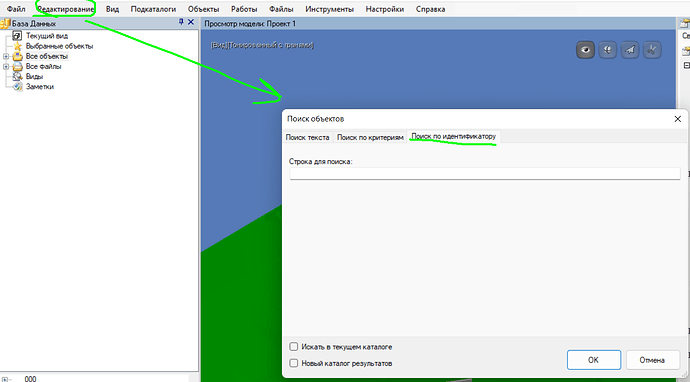
Task: Expand the Все объекты tree node
Action: [x=6, y=56]
